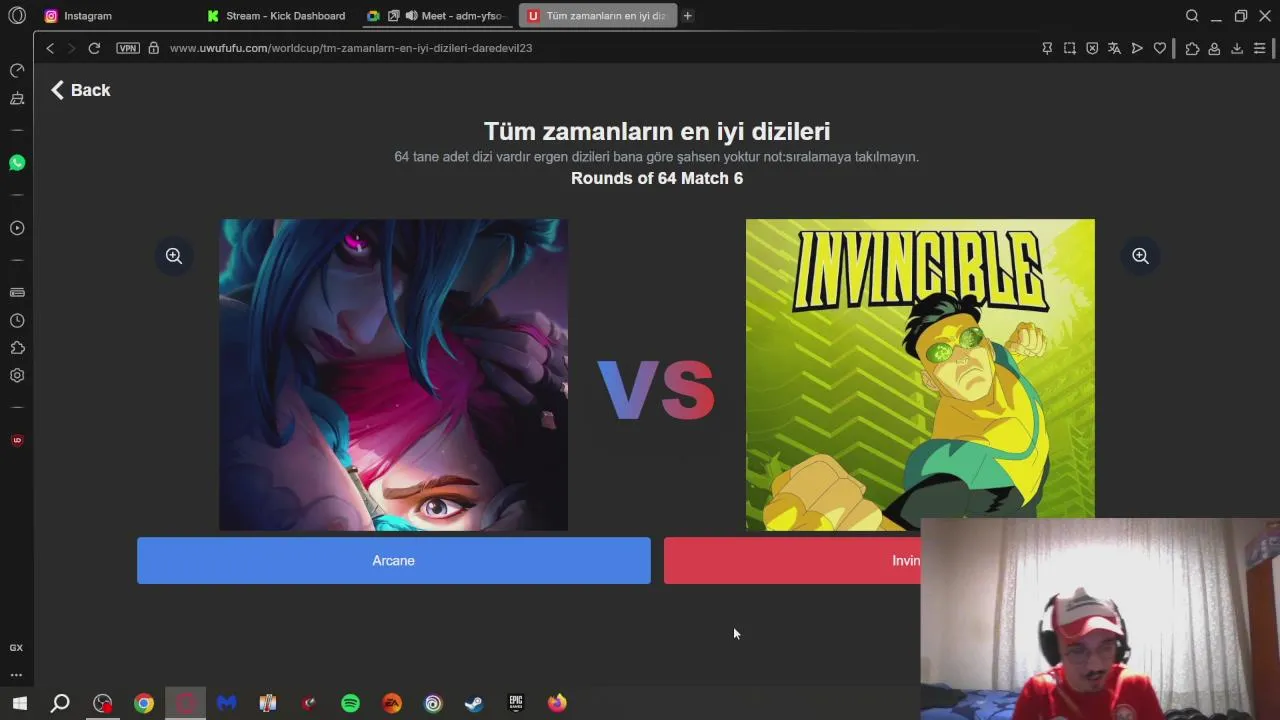The image size is (1280, 720).
Task: Open the player send arrow icon
Action: tap(1137, 48)
